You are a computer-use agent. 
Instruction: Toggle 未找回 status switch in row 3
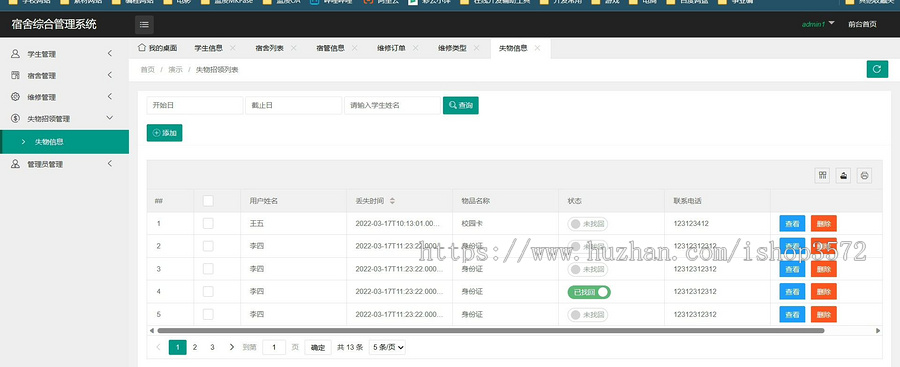pos(588,269)
